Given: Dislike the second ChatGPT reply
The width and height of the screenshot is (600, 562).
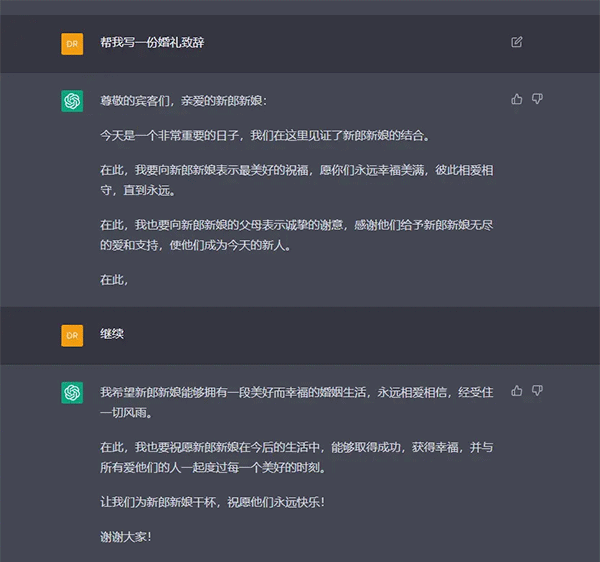Looking at the screenshot, I should pyautogui.click(x=537, y=391).
